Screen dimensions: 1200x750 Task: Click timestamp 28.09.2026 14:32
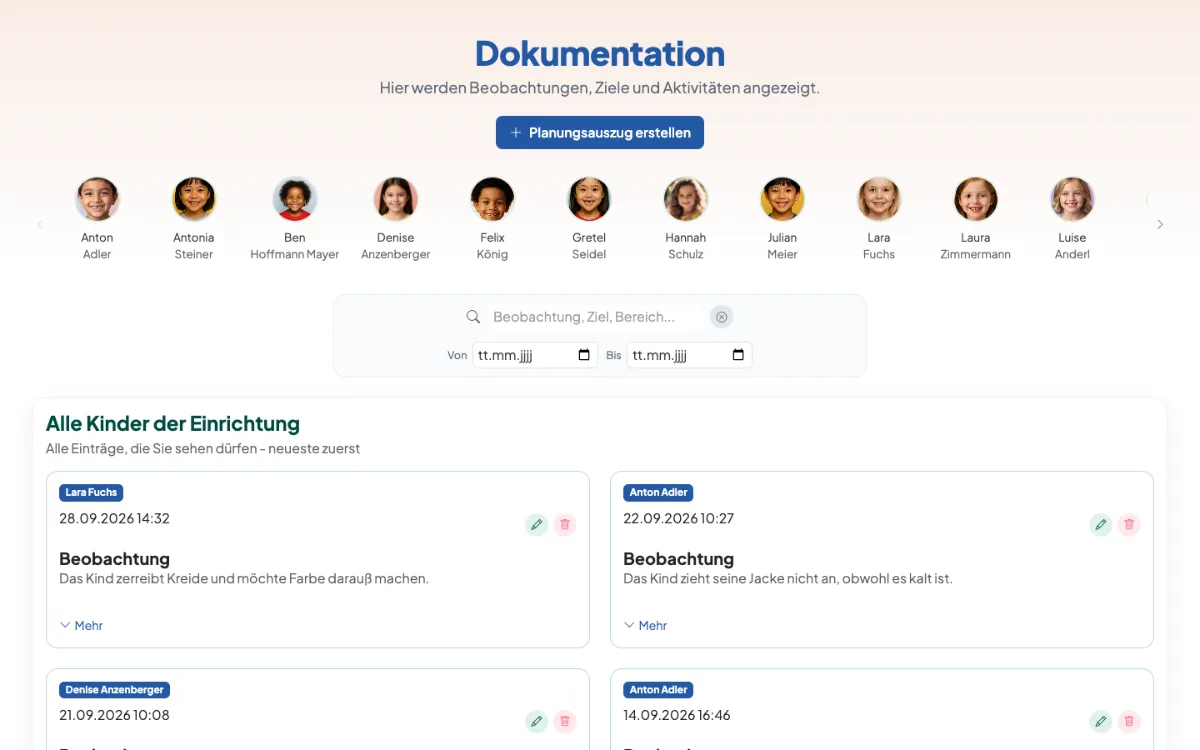point(114,518)
